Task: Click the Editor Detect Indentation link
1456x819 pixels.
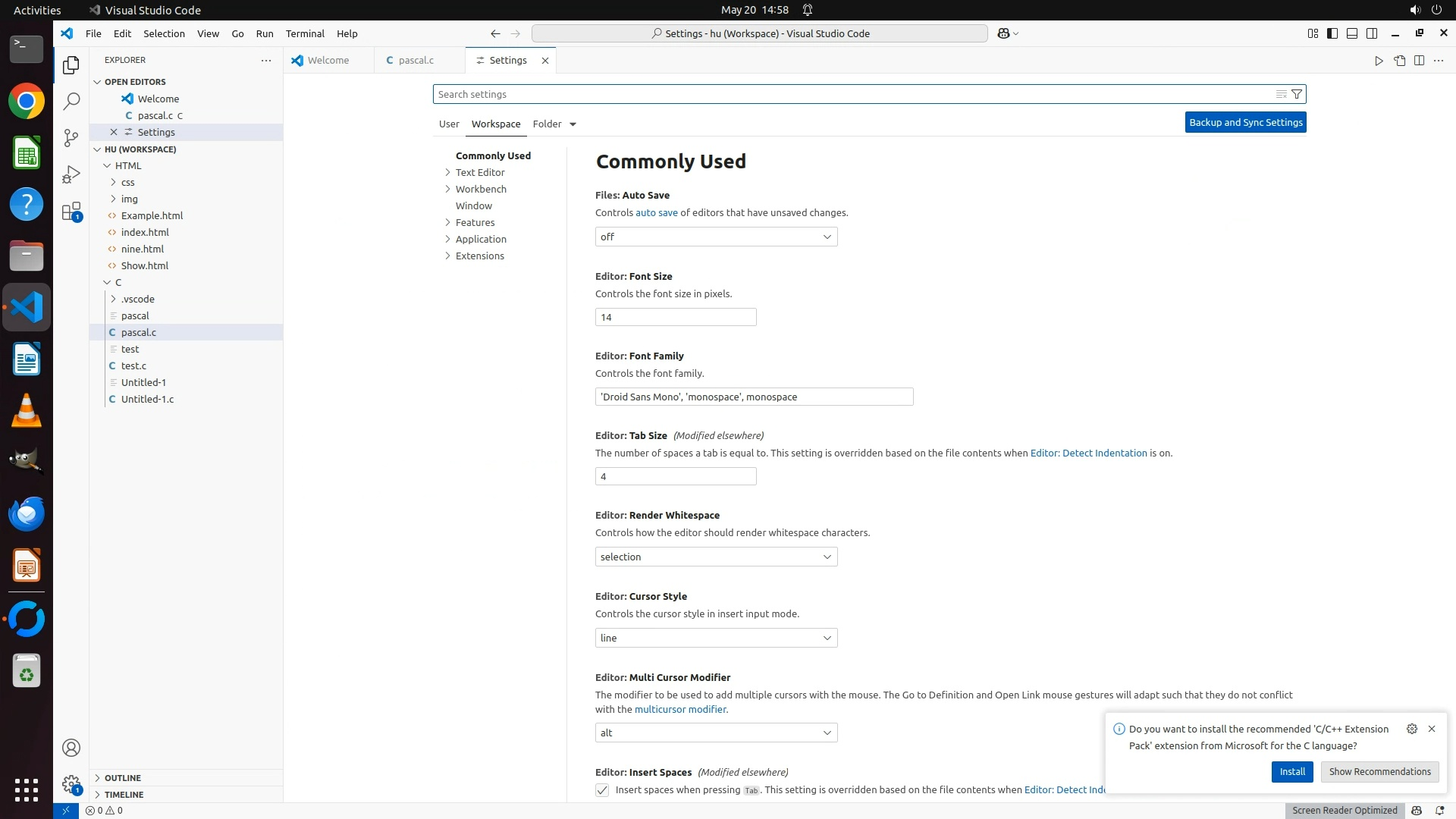Action: (1088, 453)
